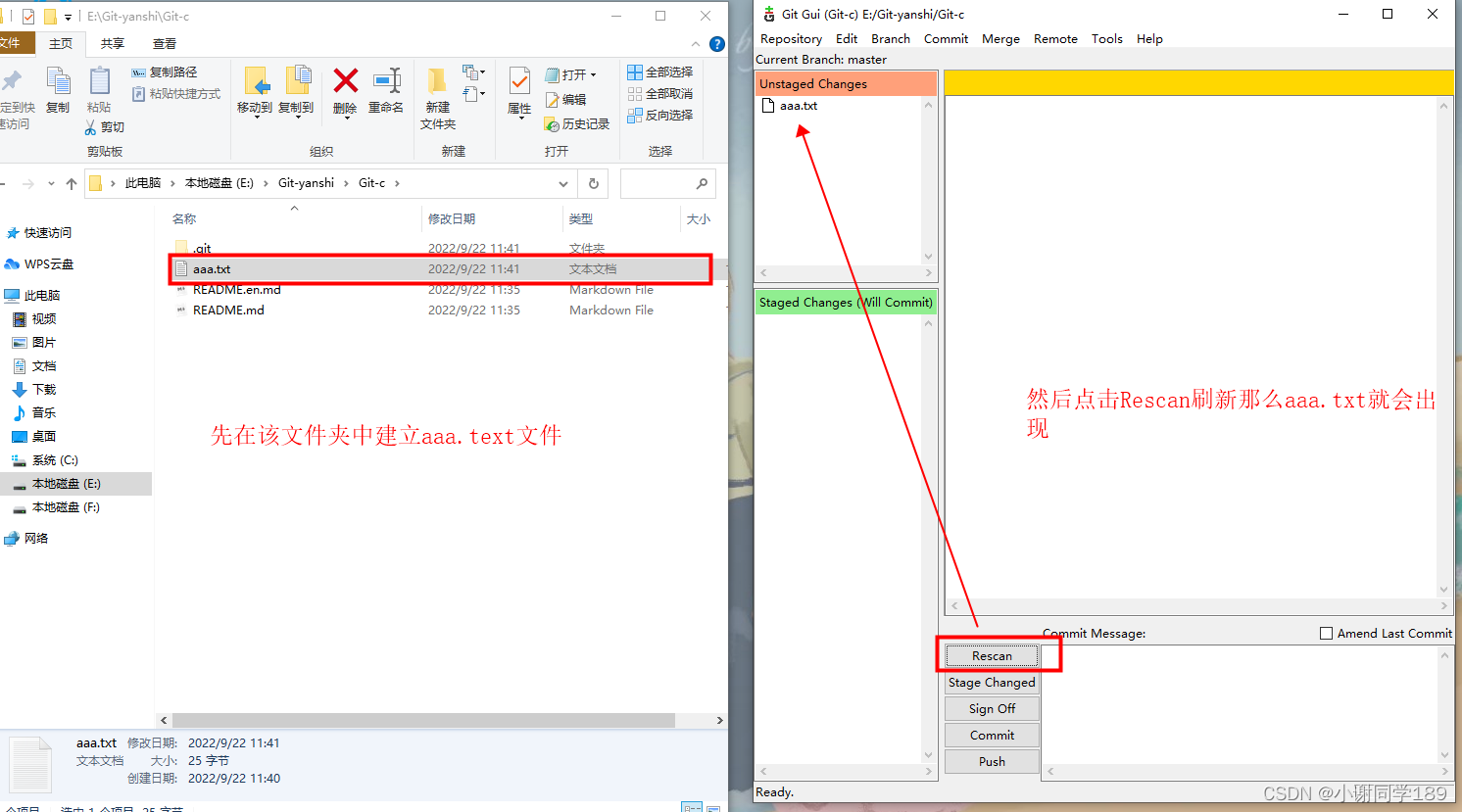Click the Properties icon in ribbon

[519, 81]
